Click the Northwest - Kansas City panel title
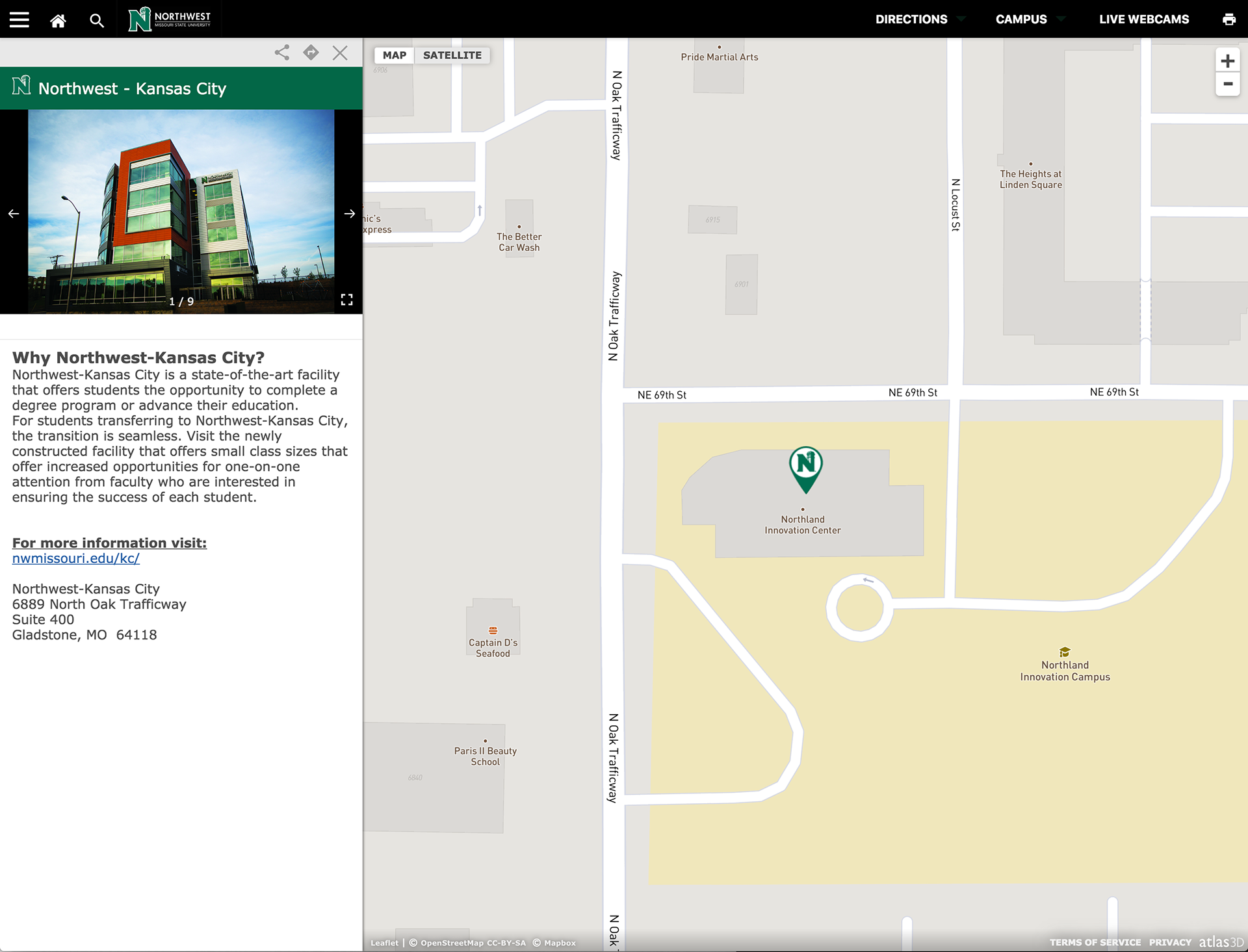This screenshot has height=952, width=1248. point(132,88)
